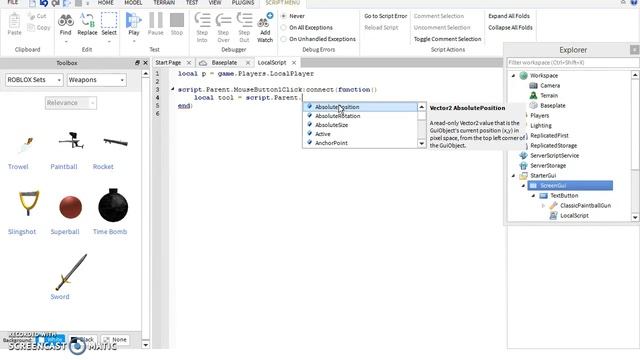The image size is (640, 360).
Task: Select ServerScriptService in Explorer
Action: pos(554,156)
